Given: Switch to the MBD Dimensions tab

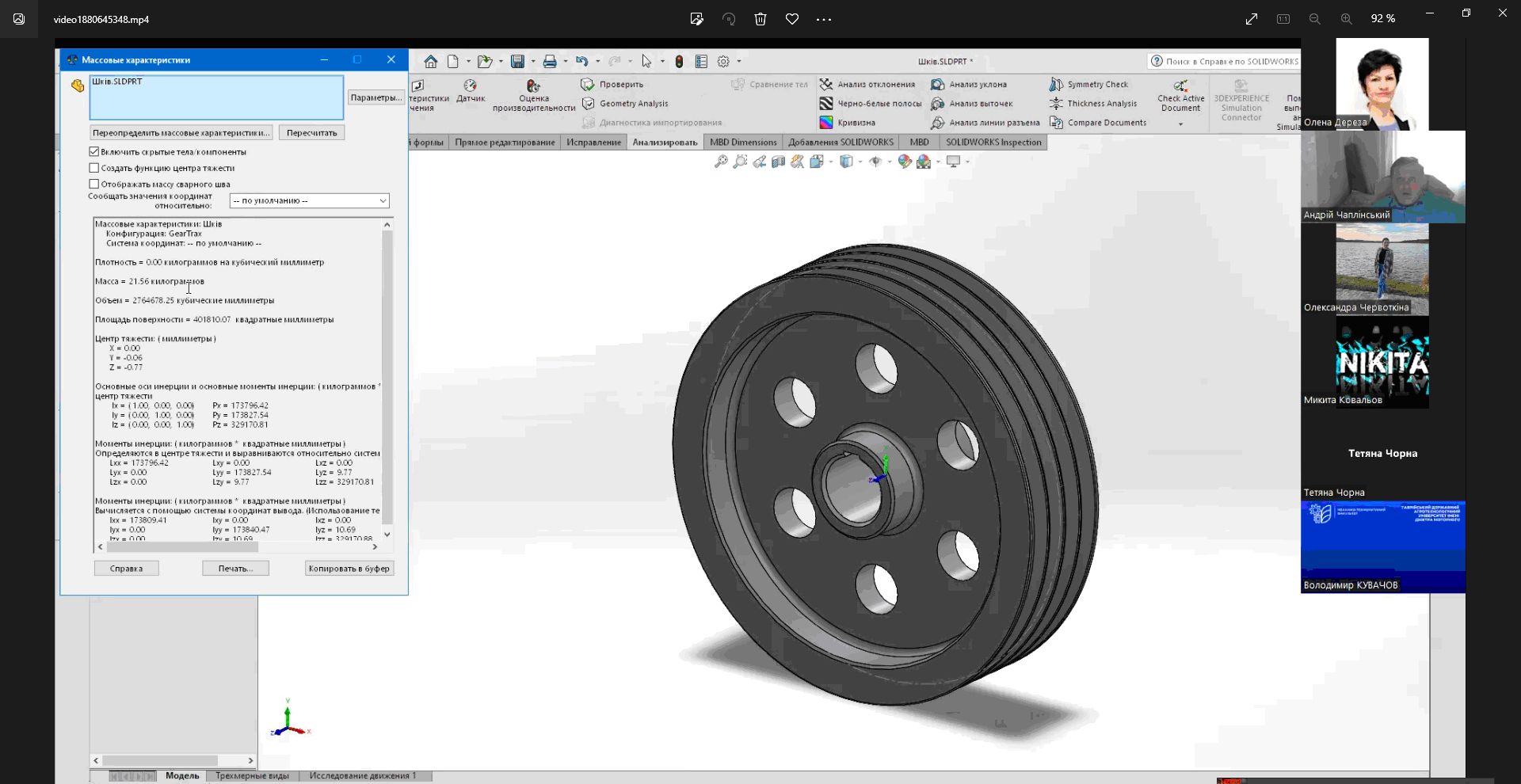Looking at the screenshot, I should click(x=742, y=143).
